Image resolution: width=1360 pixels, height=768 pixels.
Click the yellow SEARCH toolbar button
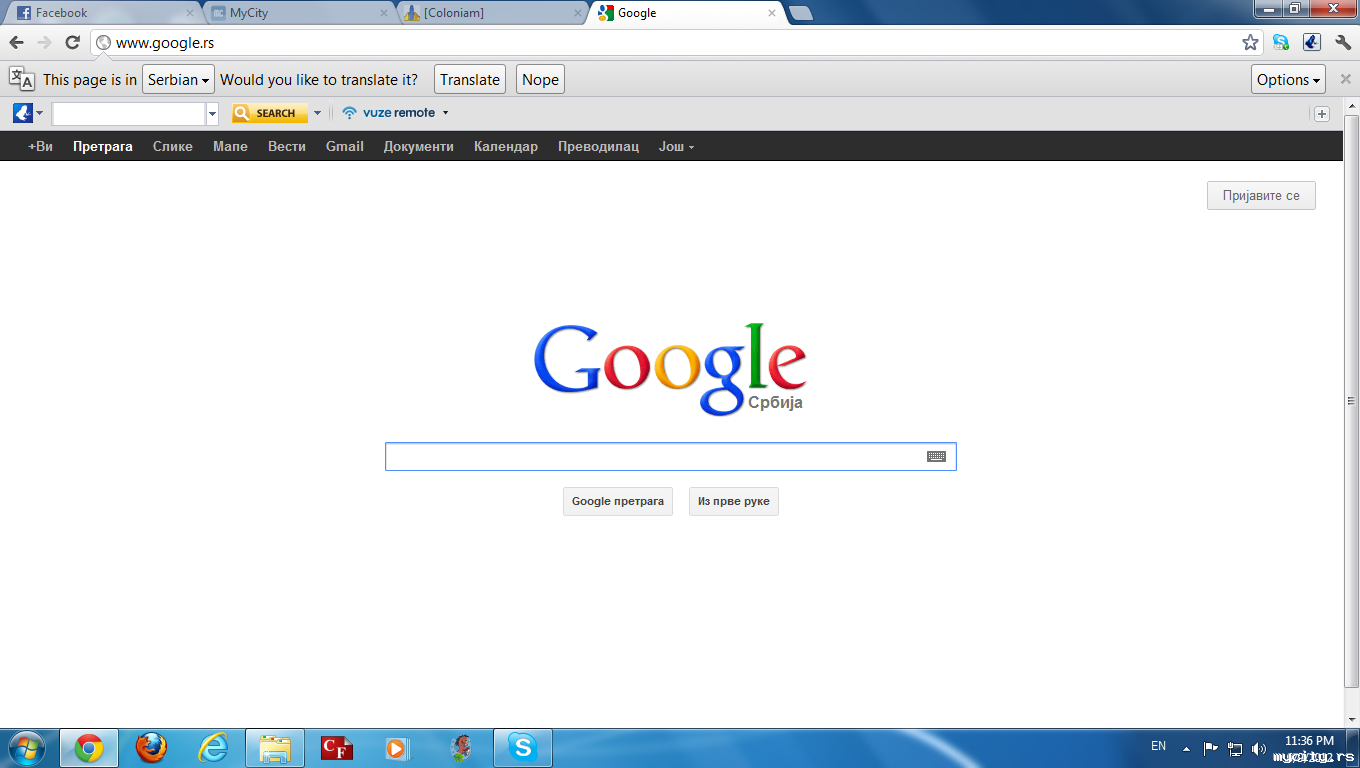tap(270, 113)
